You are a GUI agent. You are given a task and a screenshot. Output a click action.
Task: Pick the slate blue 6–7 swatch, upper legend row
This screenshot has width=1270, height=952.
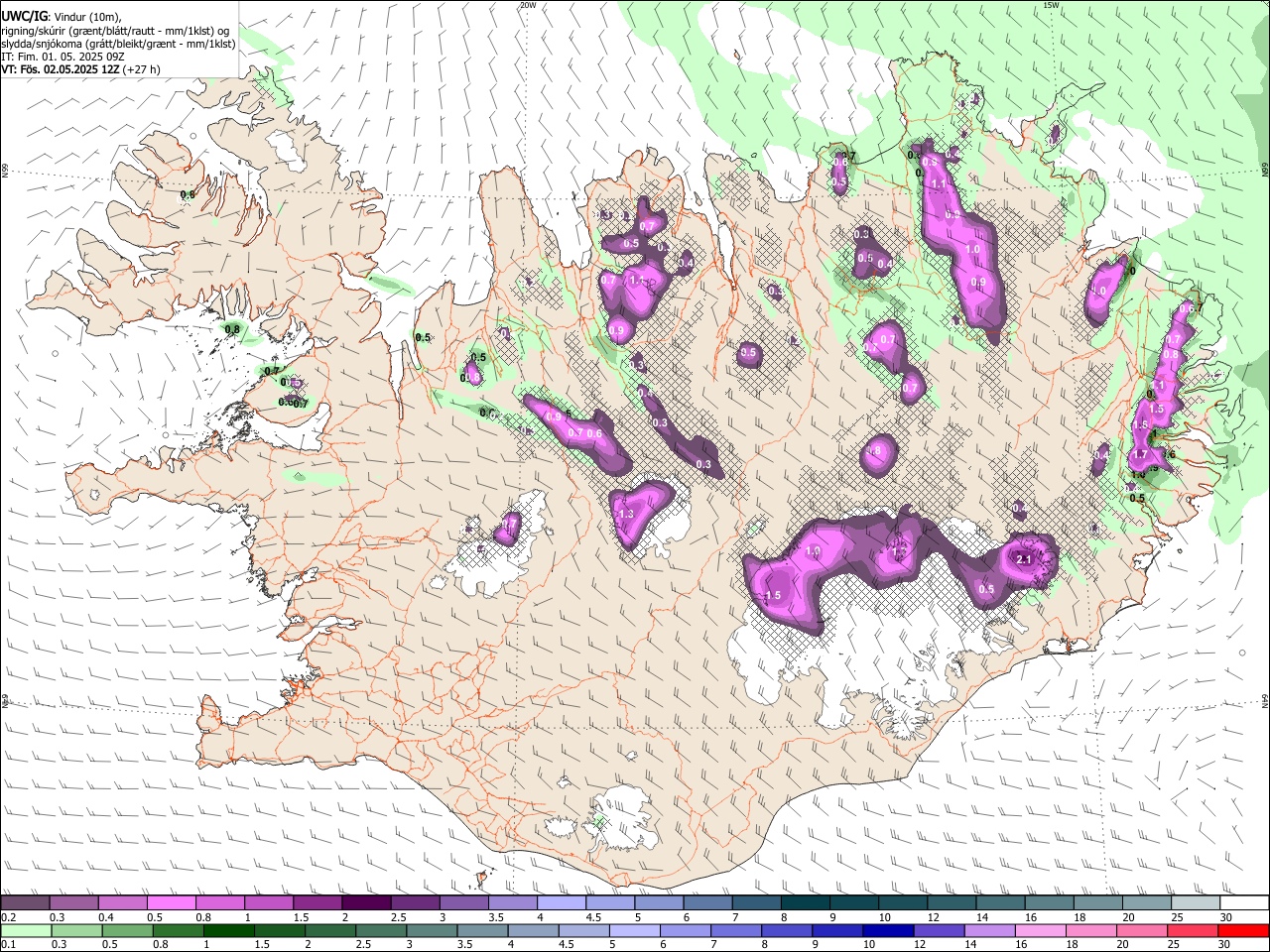pyautogui.click(x=707, y=903)
